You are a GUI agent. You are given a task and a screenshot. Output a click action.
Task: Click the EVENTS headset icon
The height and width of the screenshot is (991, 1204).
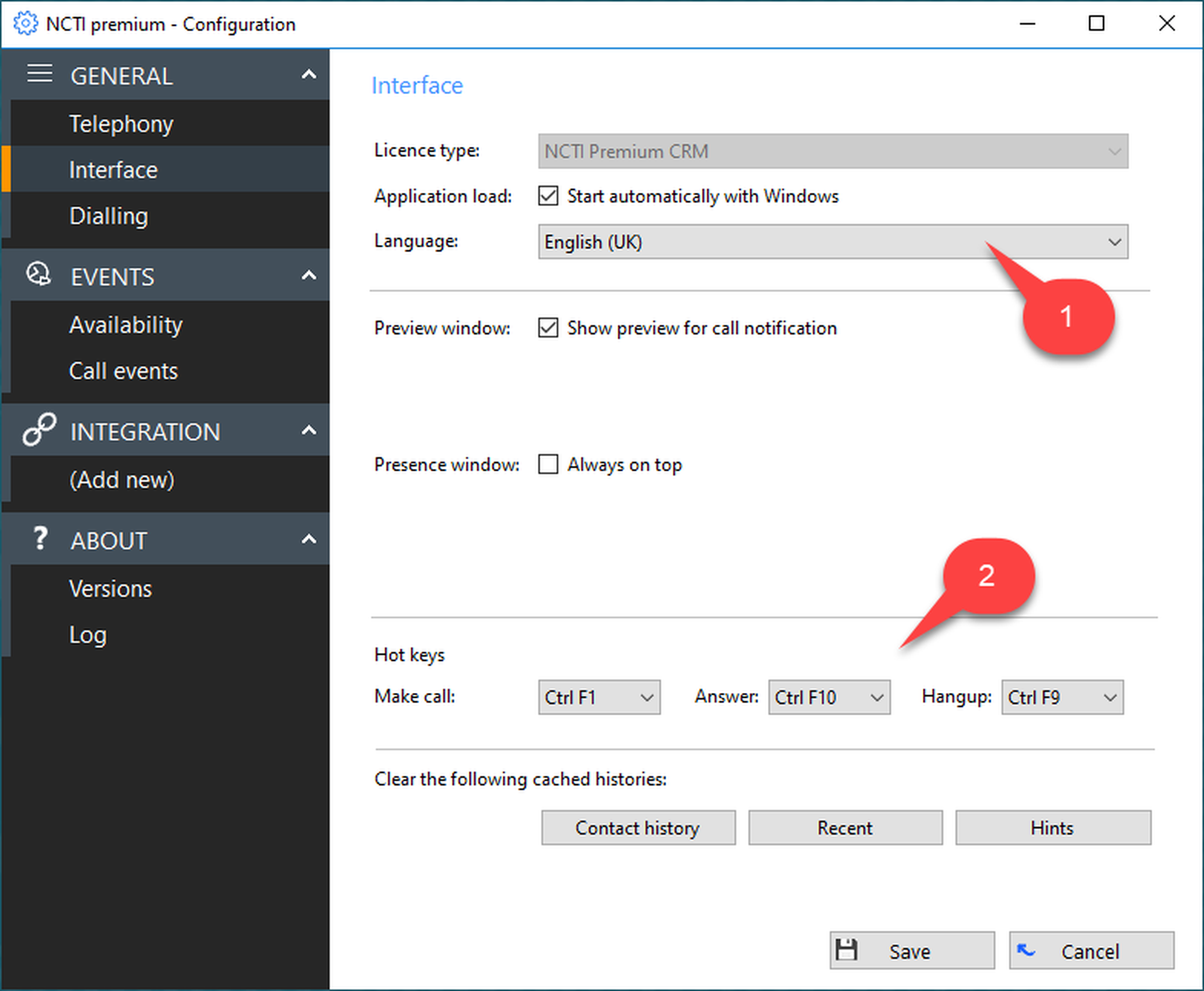point(39,275)
